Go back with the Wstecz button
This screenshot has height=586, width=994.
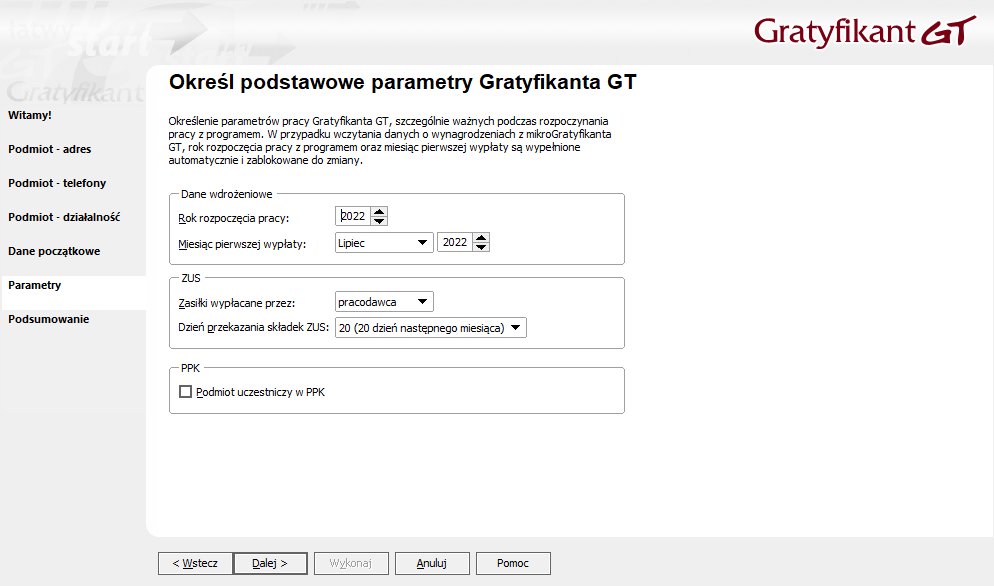[x=195, y=563]
